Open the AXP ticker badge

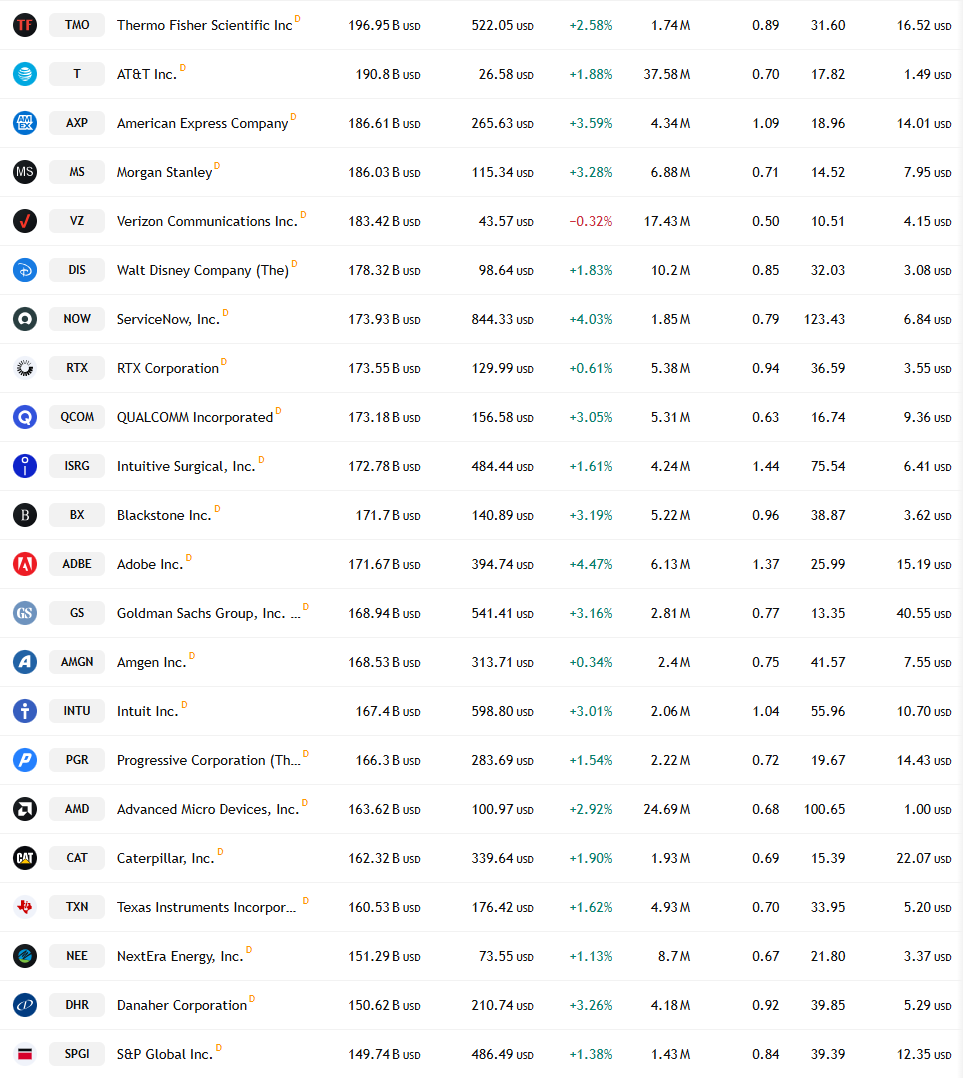click(77, 122)
